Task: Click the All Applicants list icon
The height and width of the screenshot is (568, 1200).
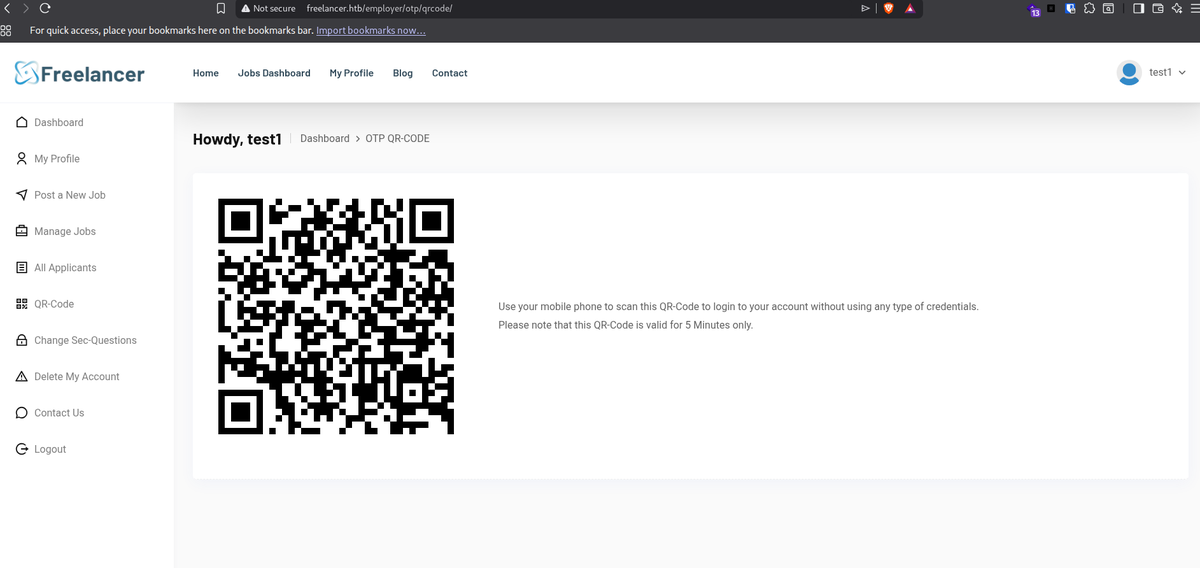Action: tap(22, 268)
